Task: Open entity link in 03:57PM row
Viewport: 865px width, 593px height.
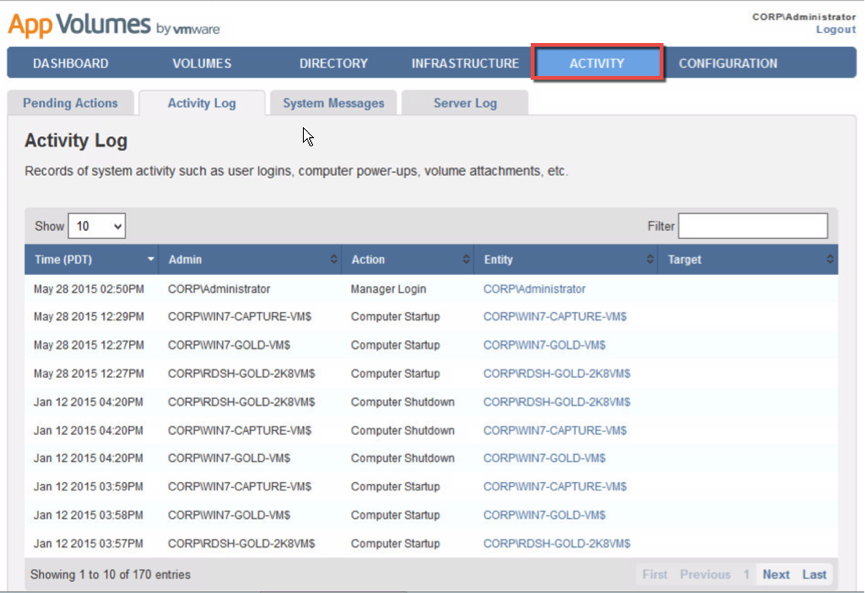Action: [x=557, y=544]
